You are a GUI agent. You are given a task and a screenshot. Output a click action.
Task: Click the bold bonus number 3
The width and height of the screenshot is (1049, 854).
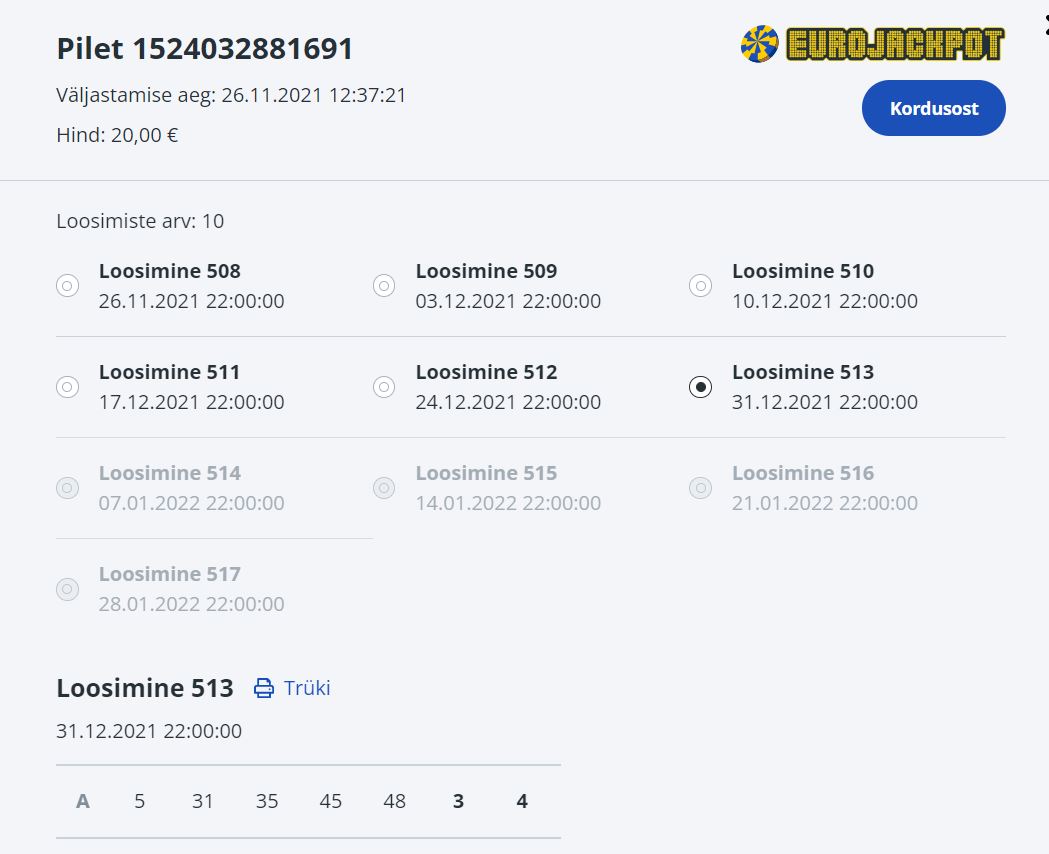pos(458,801)
